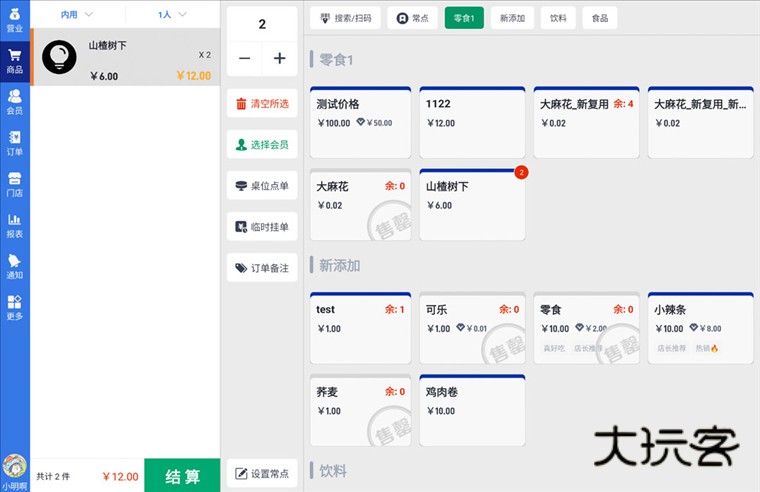Open 设置常点 favorites settings
Viewport: 760px width, 492px height.
(262, 474)
